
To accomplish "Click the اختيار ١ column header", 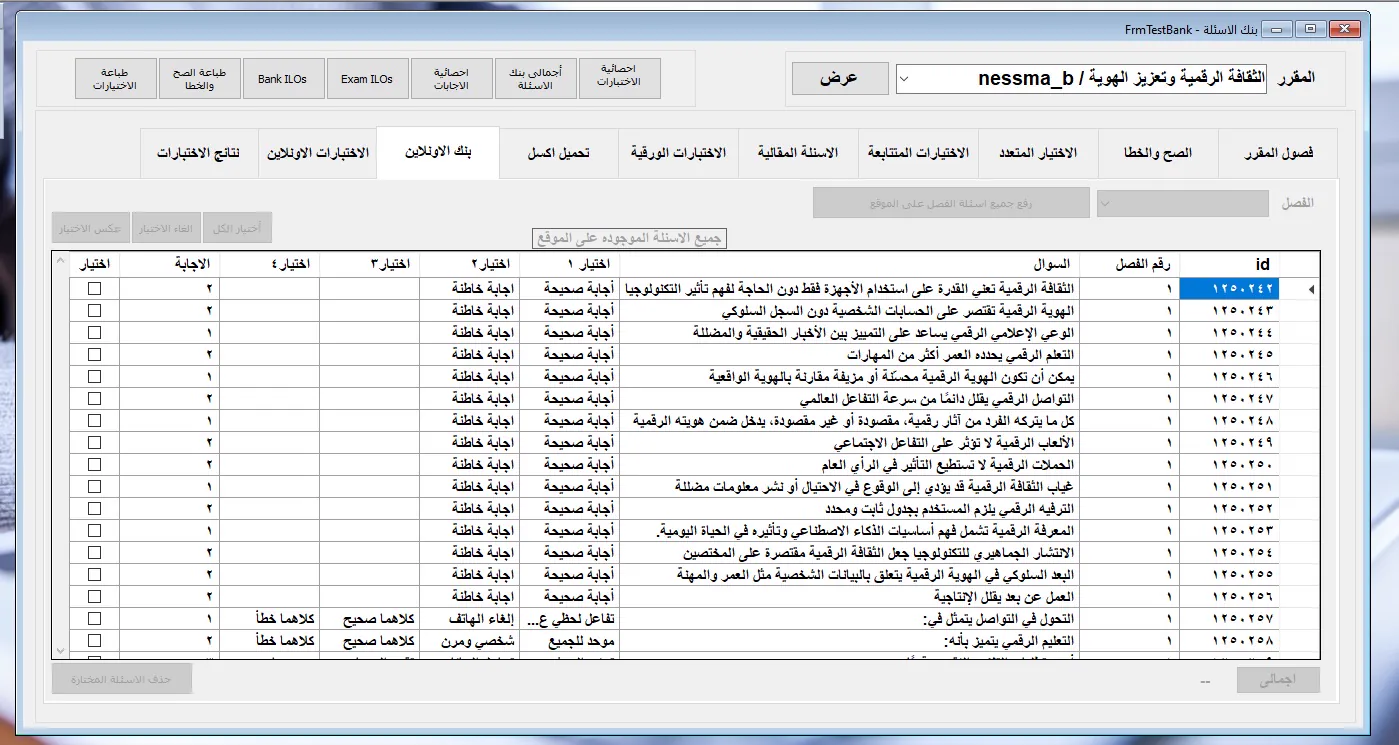I will coord(570,264).
